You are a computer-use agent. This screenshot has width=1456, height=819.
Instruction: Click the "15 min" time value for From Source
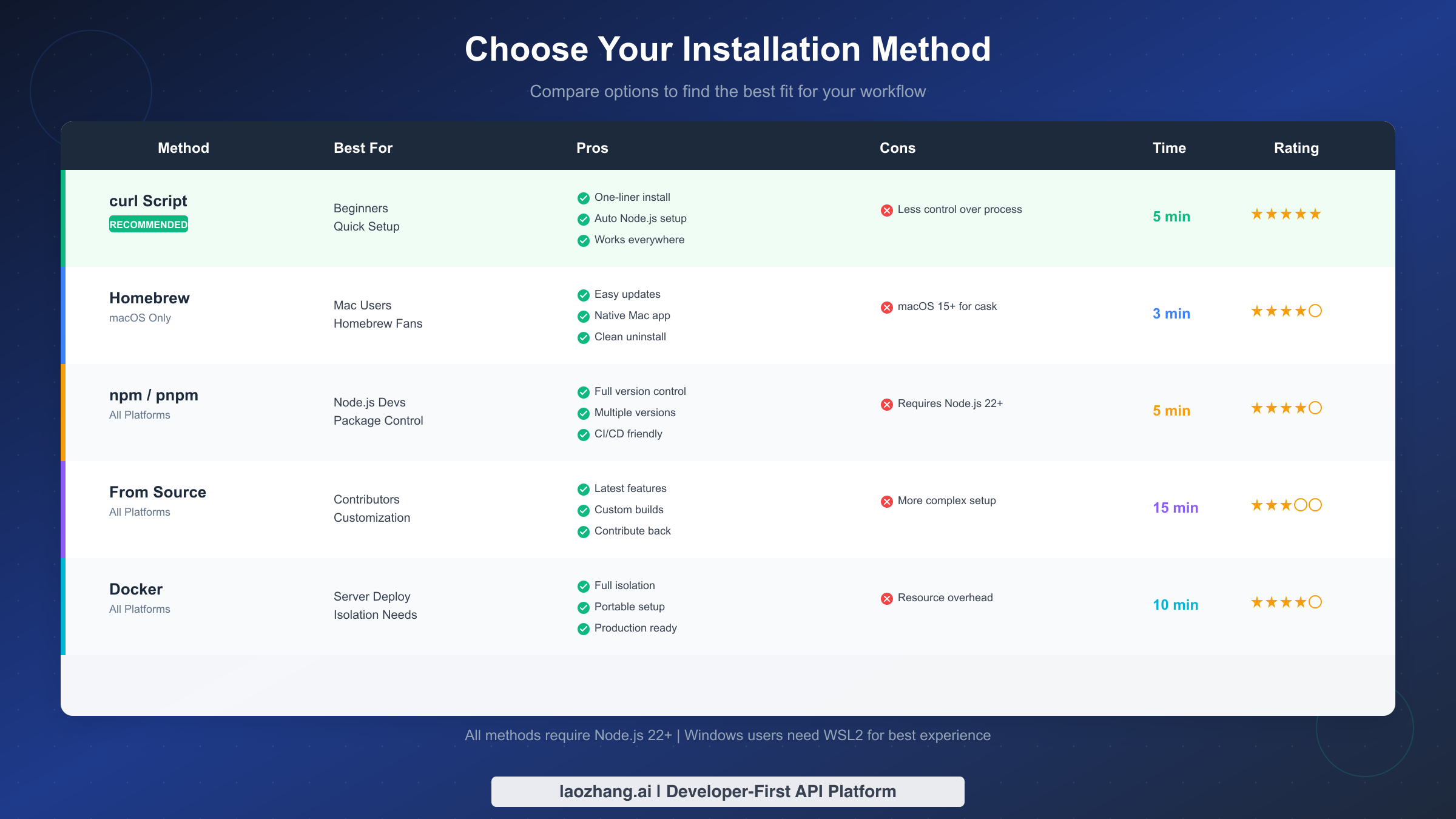click(1175, 507)
